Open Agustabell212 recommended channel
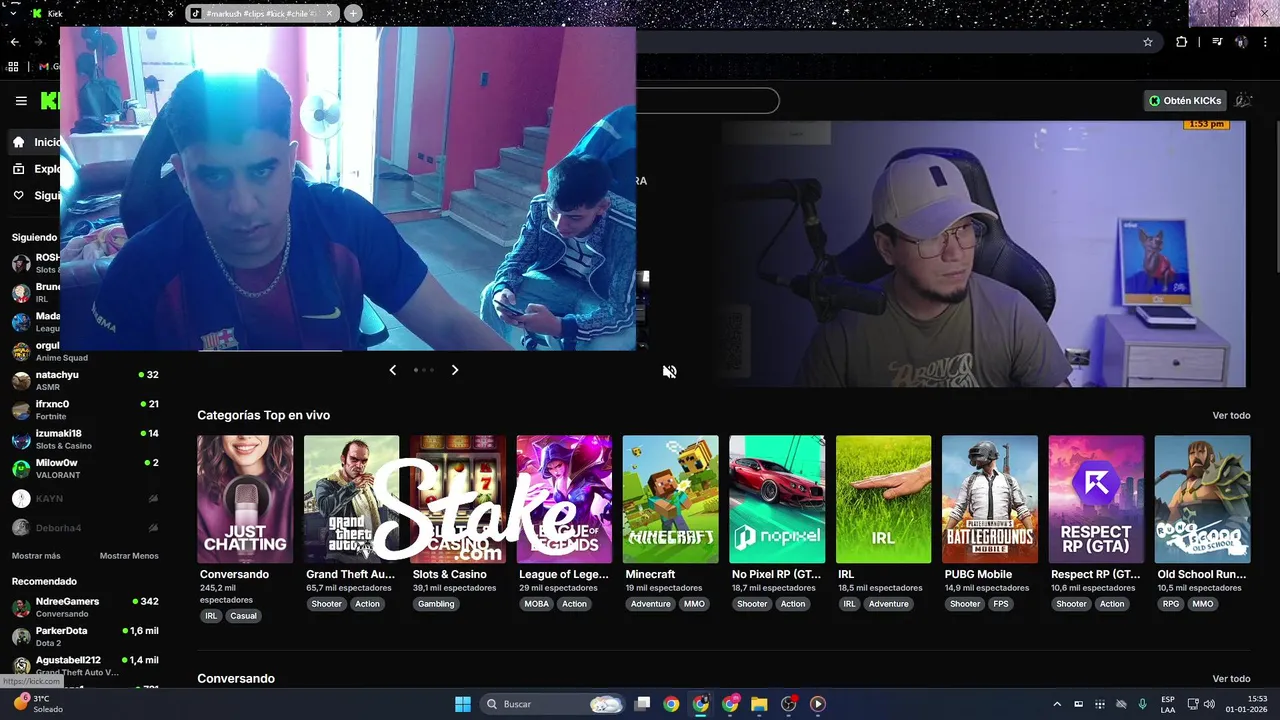 [85, 665]
